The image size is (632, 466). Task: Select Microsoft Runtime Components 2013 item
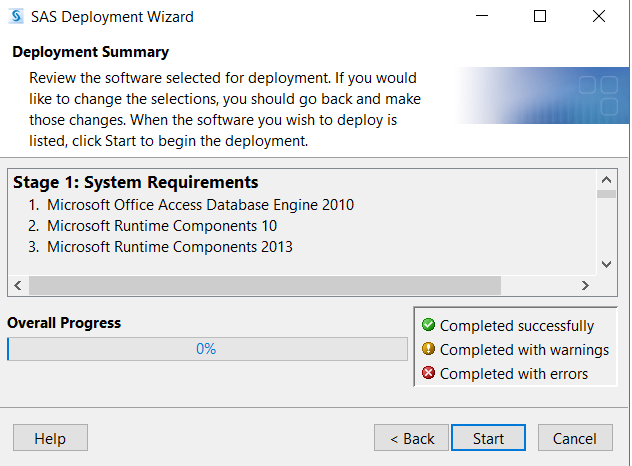(x=170, y=247)
